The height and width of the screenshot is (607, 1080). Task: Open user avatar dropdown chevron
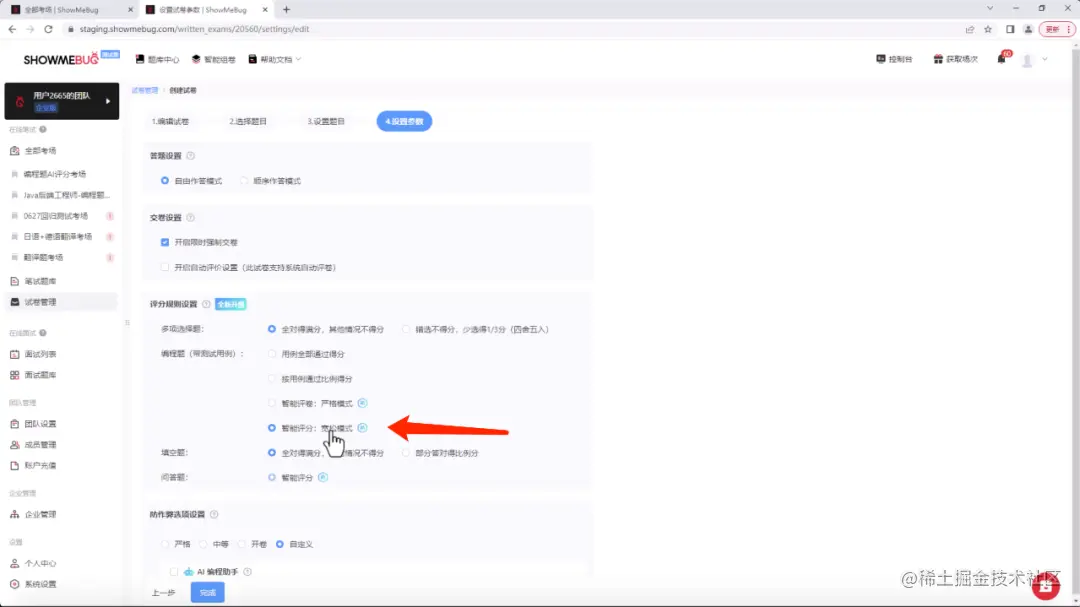(x=1045, y=60)
